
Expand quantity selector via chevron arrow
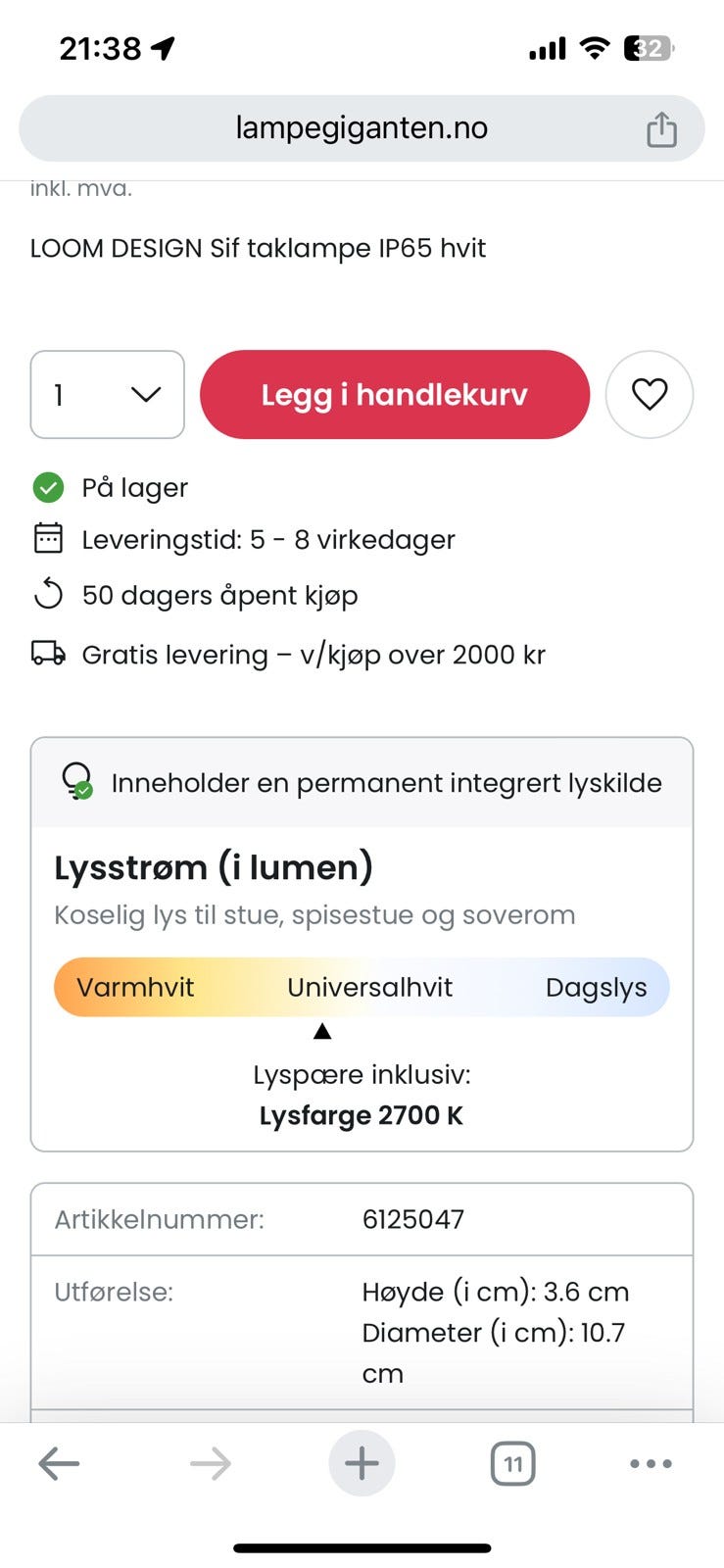[146, 394]
